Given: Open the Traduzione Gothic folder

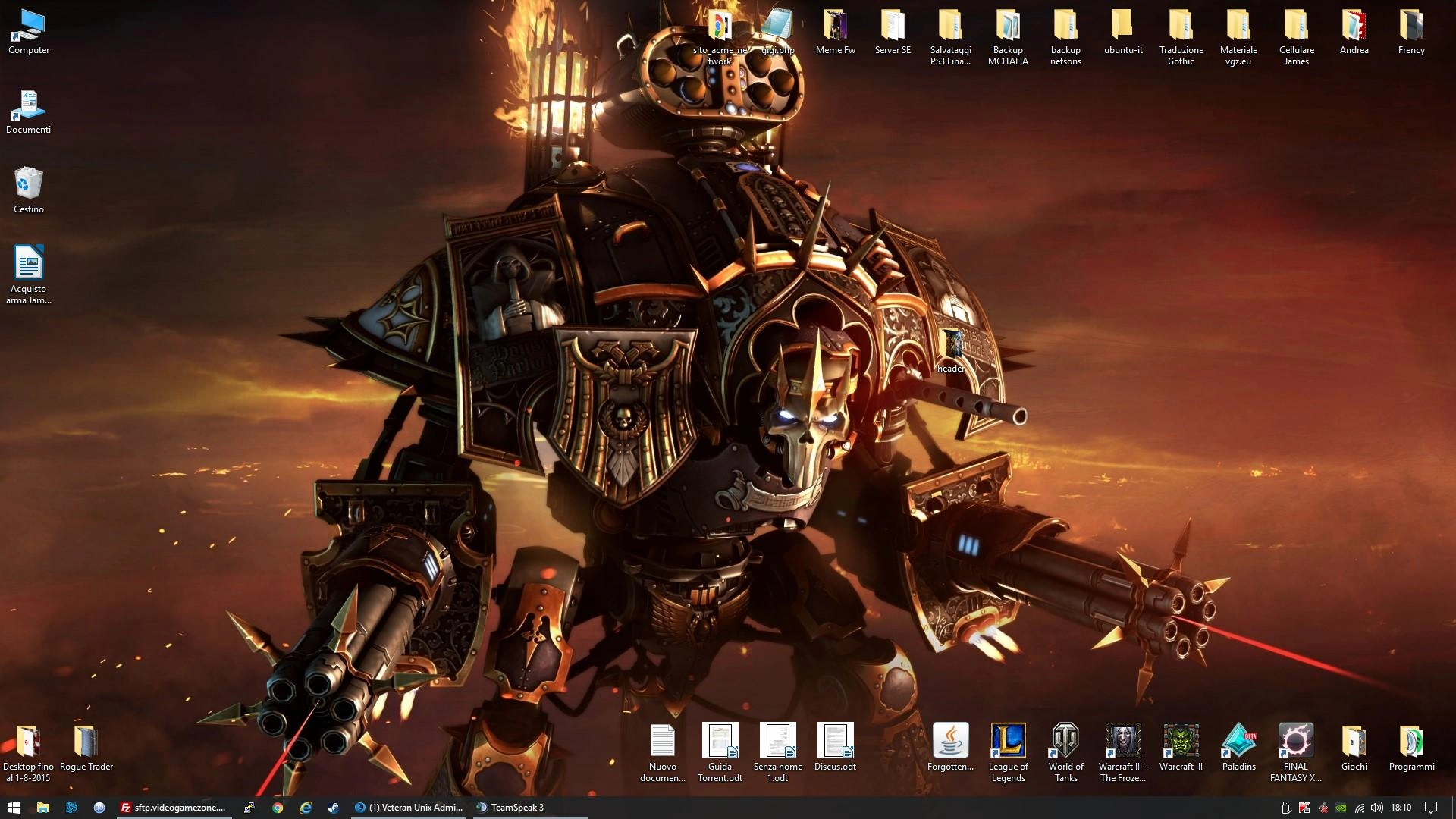Looking at the screenshot, I should tap(1181, 38).
